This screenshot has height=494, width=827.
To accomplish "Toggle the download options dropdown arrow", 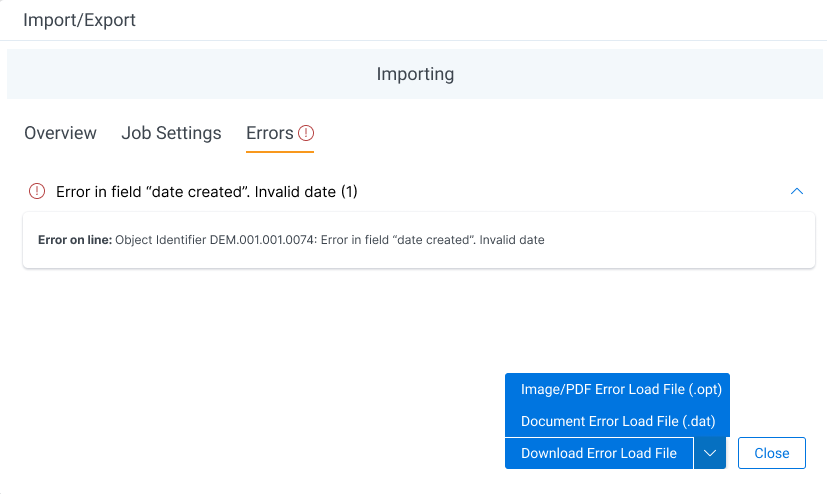I will 710,453.
